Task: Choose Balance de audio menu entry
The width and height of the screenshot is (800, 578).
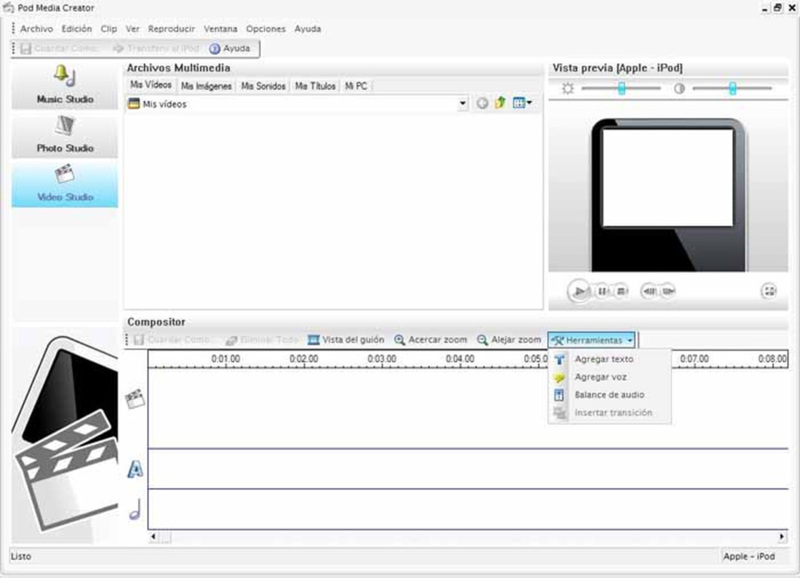Action: [x=610, y=395]
